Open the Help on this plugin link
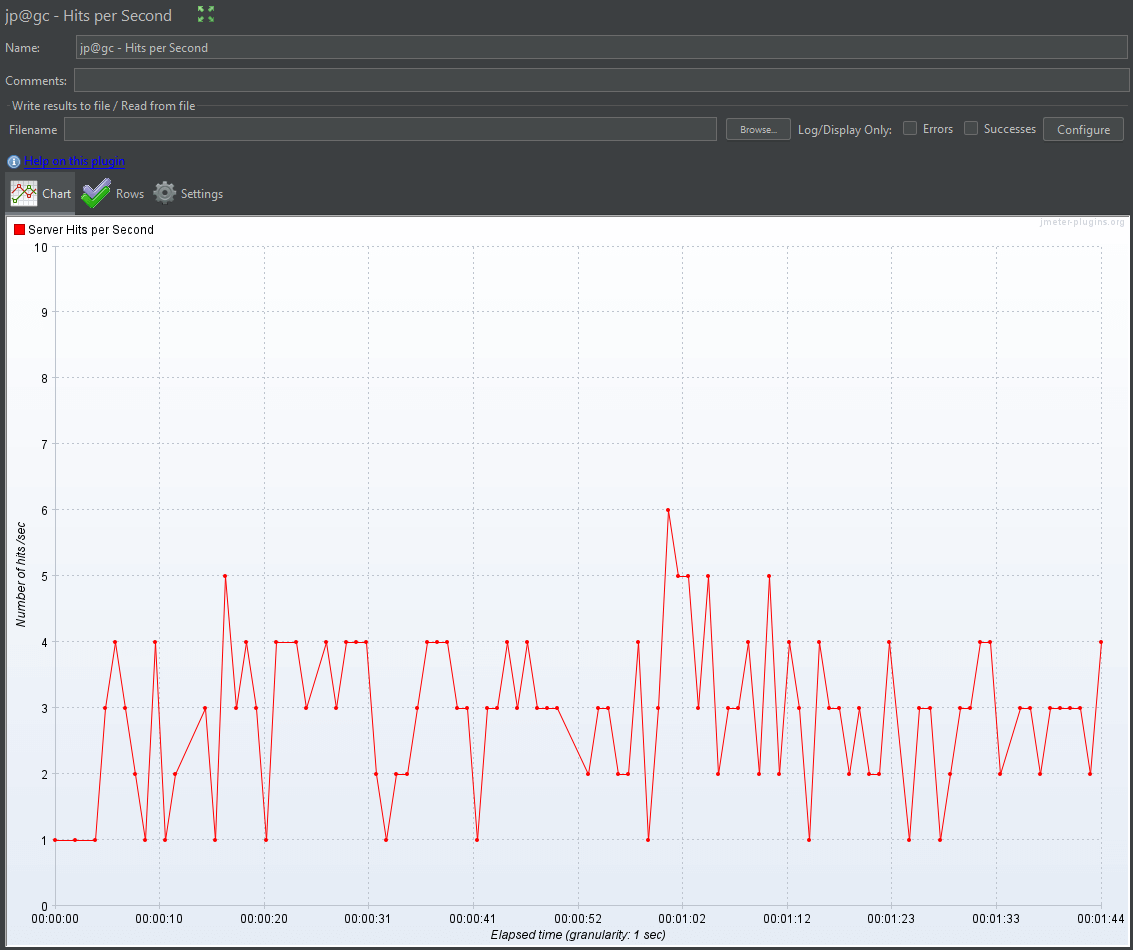The height and width of the screenshot is (950, 1133). tap(73, 161)
